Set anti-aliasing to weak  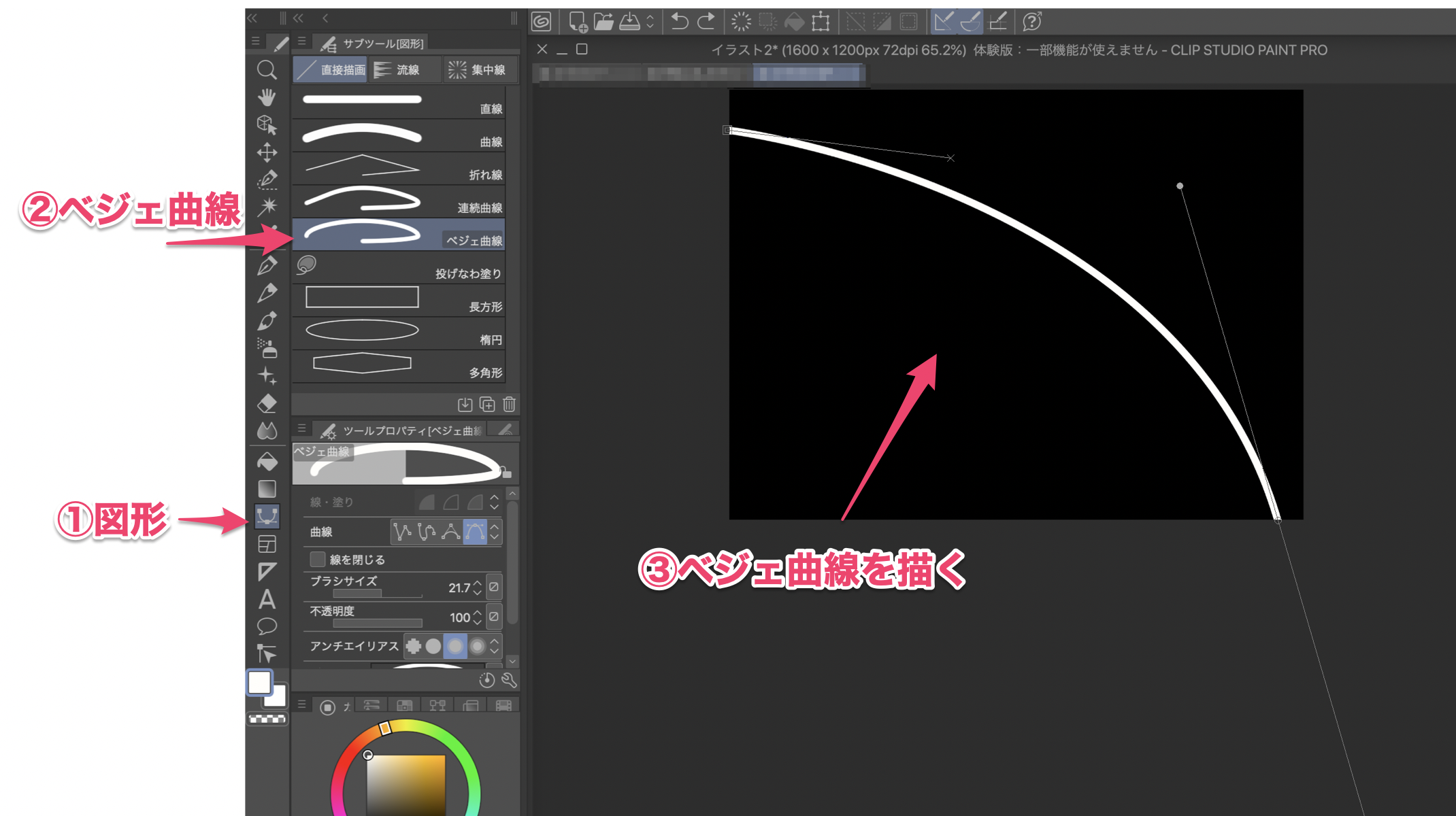[x=433, y=646]
